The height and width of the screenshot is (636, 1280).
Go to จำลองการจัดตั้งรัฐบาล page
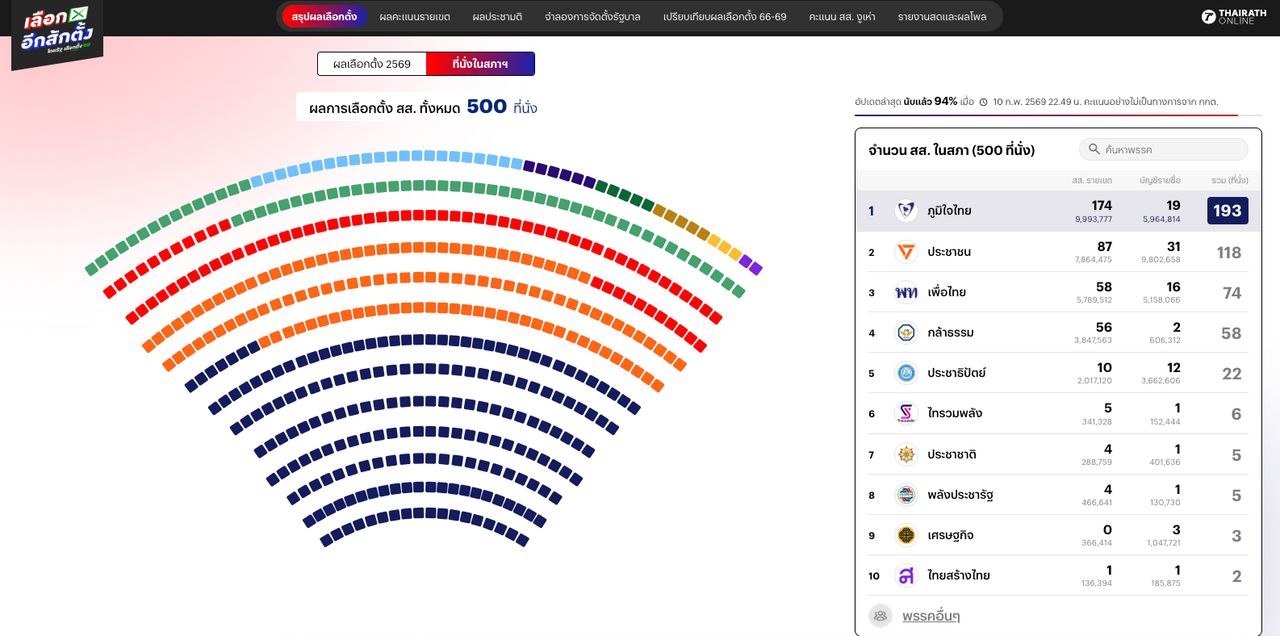pos(592,17)
